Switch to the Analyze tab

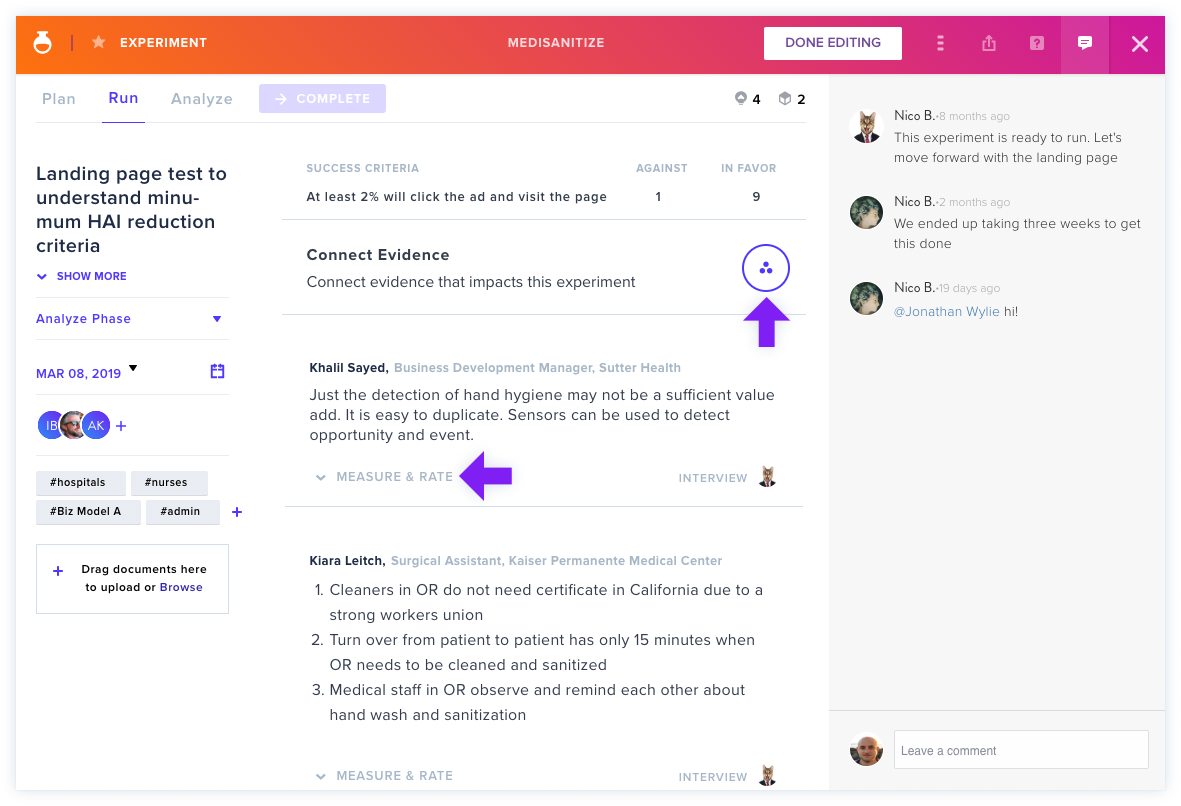[x=202, y=99]
